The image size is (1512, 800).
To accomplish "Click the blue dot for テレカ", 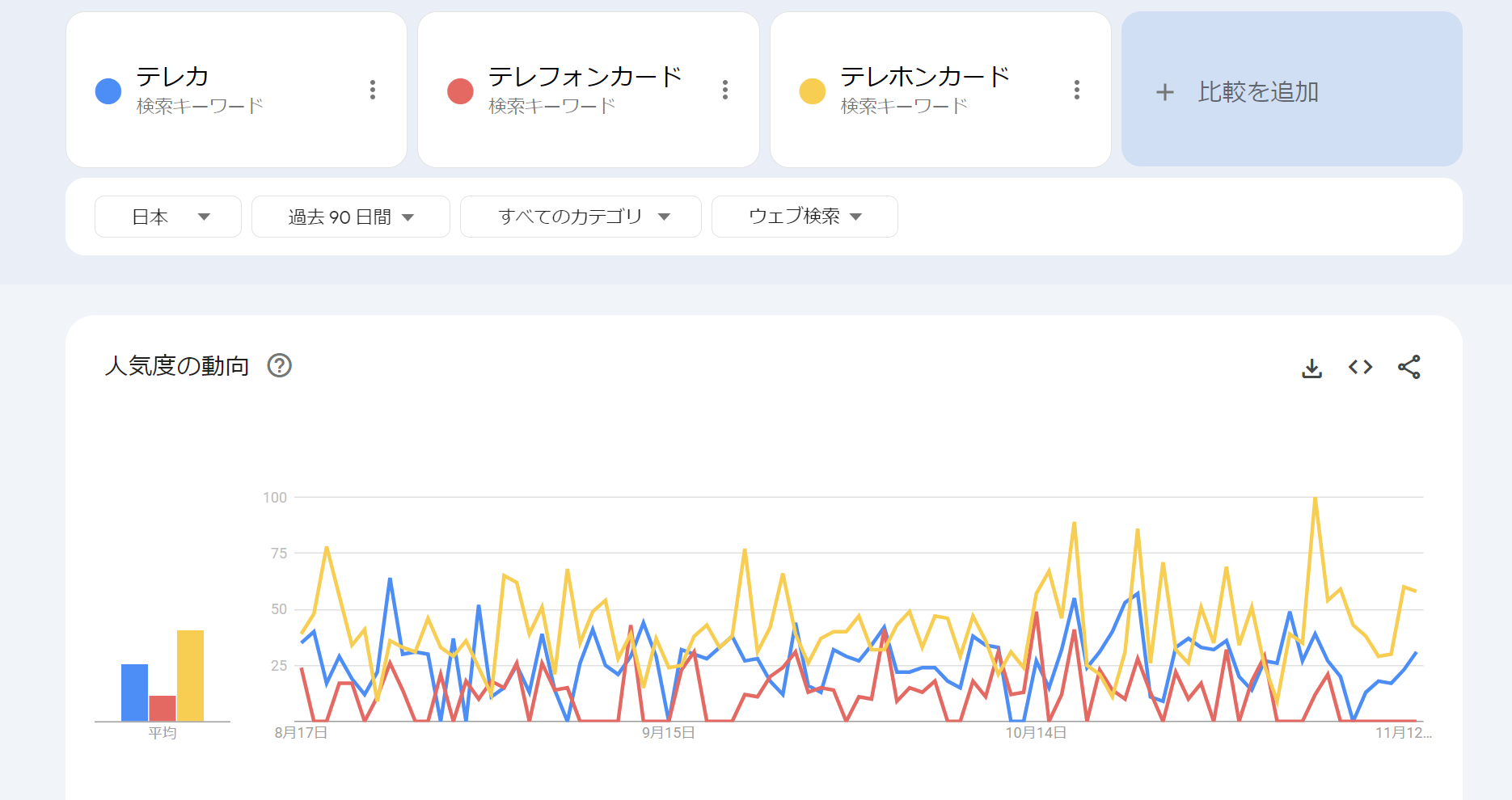I will (108, 91).
